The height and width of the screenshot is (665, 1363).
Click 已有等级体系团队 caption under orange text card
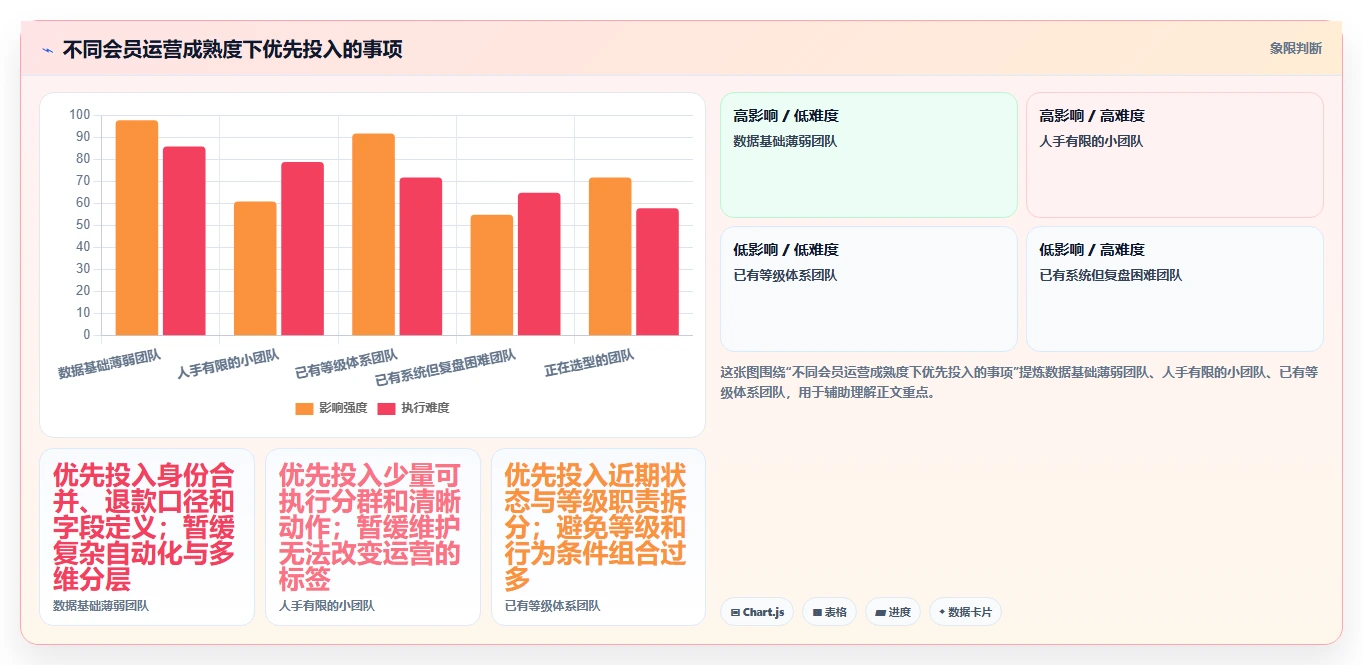tap(552, 606)
